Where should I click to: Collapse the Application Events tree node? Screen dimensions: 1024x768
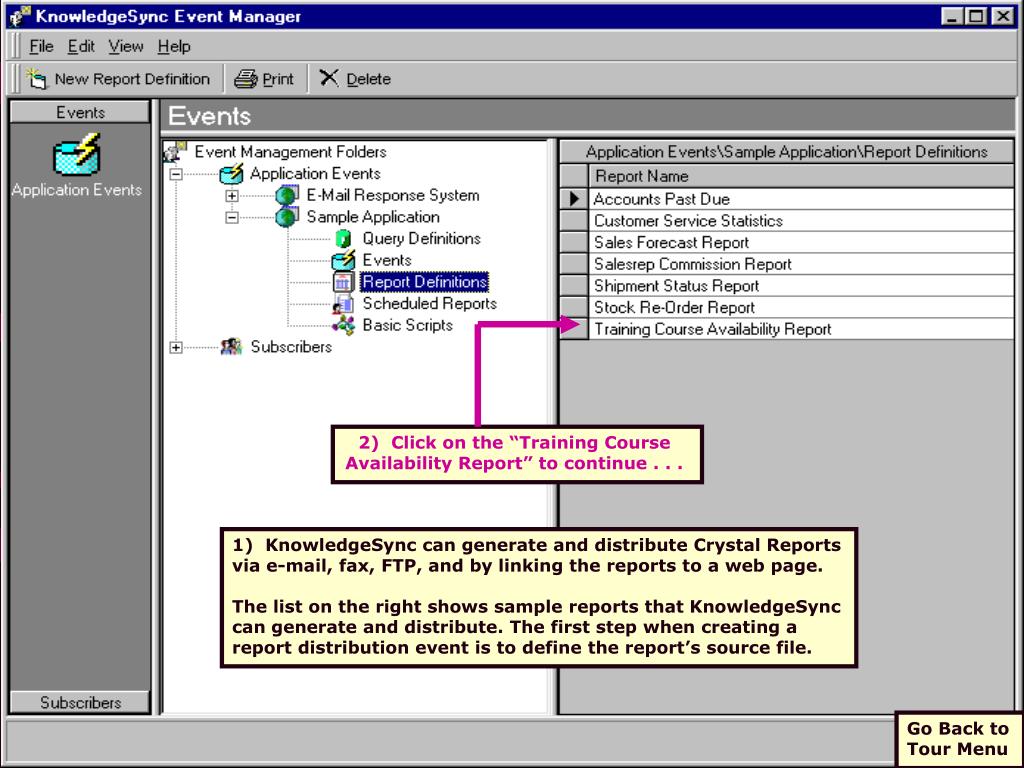176,174
